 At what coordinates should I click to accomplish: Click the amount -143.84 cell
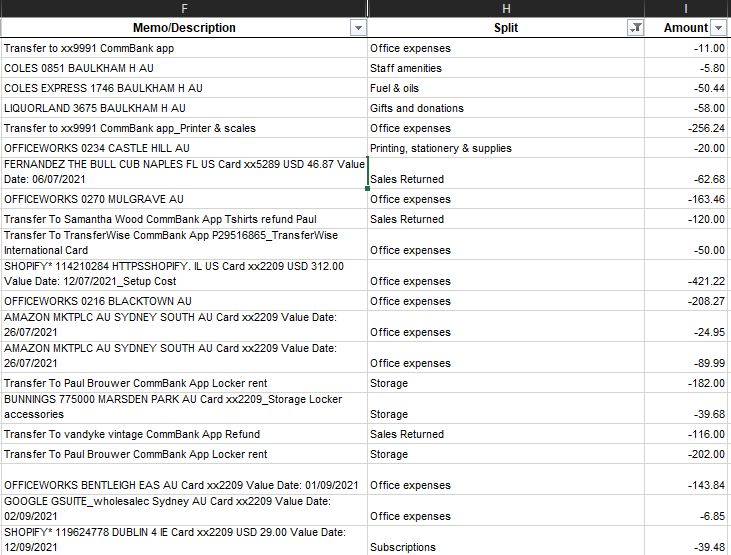pyautogui.click(x=686, y=479)
